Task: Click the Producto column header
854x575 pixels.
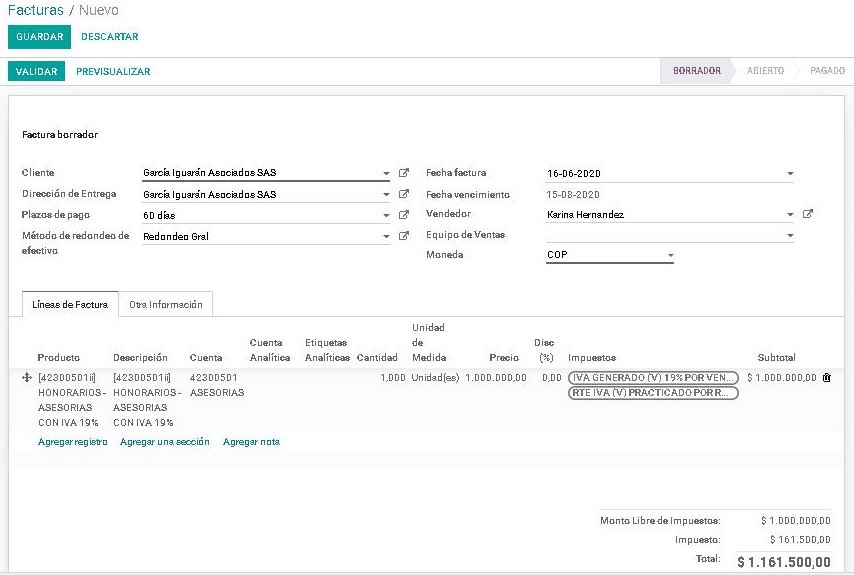Action: 58,358
